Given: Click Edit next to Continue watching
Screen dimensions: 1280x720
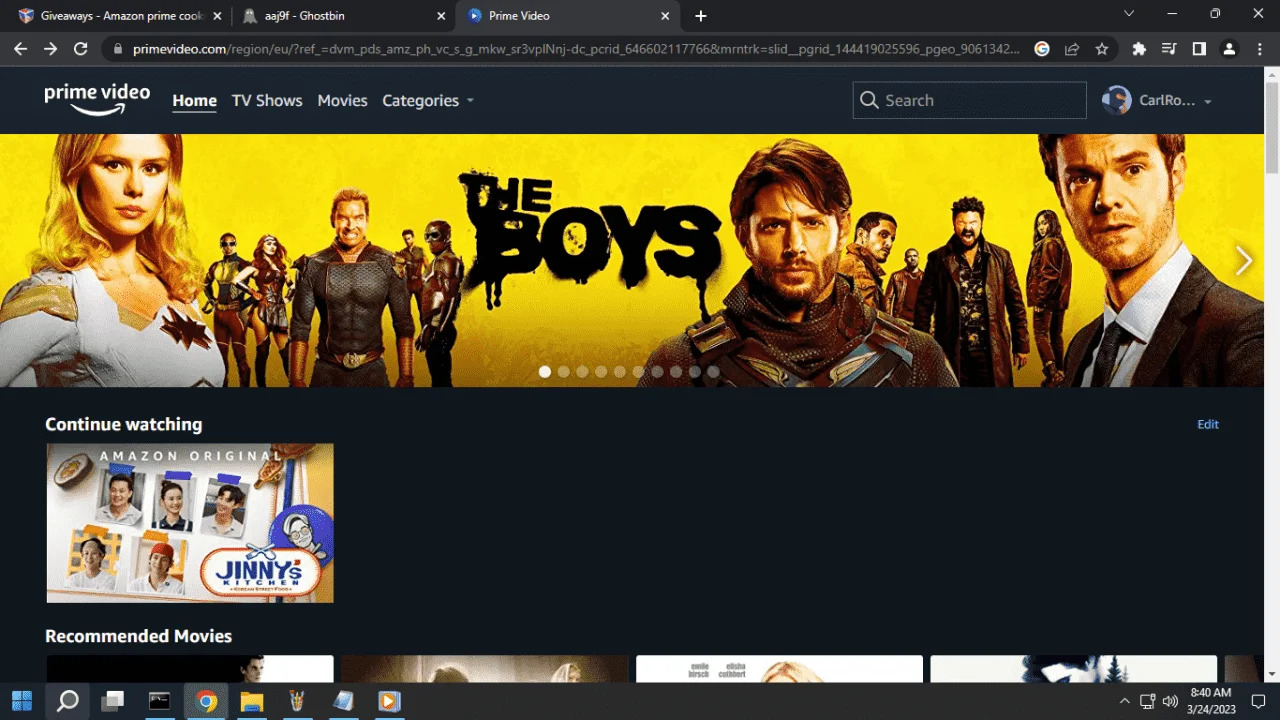Looking at the screenshot, I should tap(1208, 424).
